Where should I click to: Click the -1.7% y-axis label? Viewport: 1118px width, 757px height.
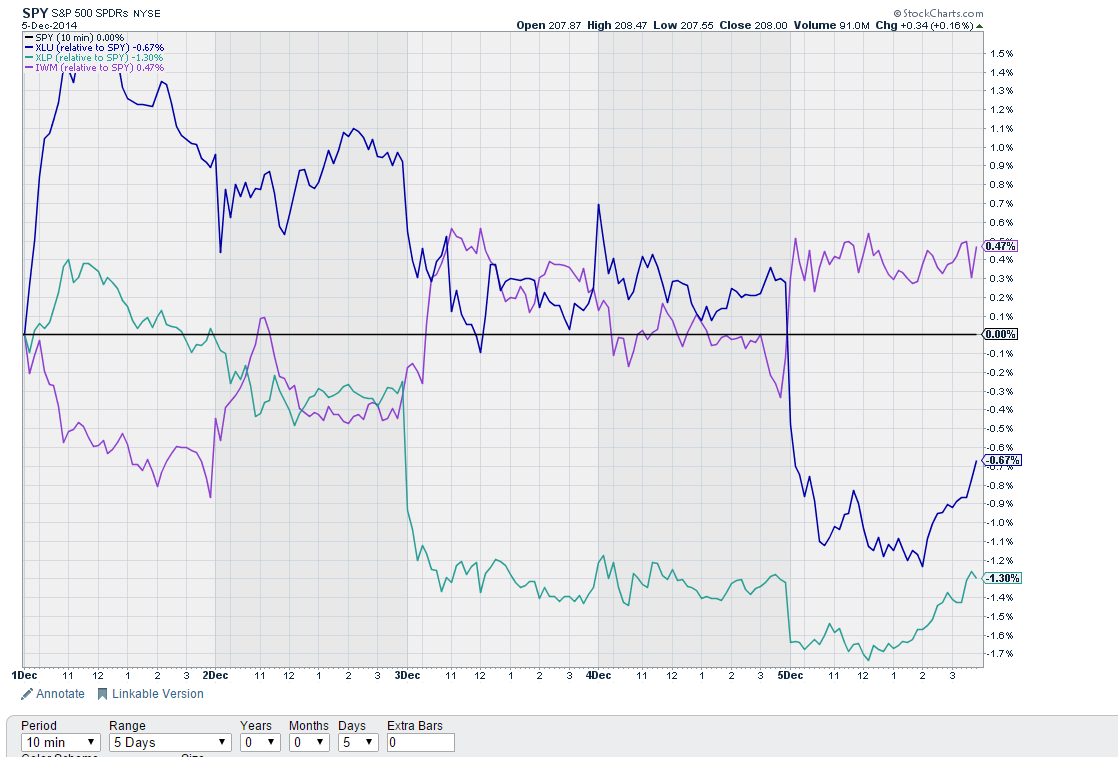(1000, 654)
